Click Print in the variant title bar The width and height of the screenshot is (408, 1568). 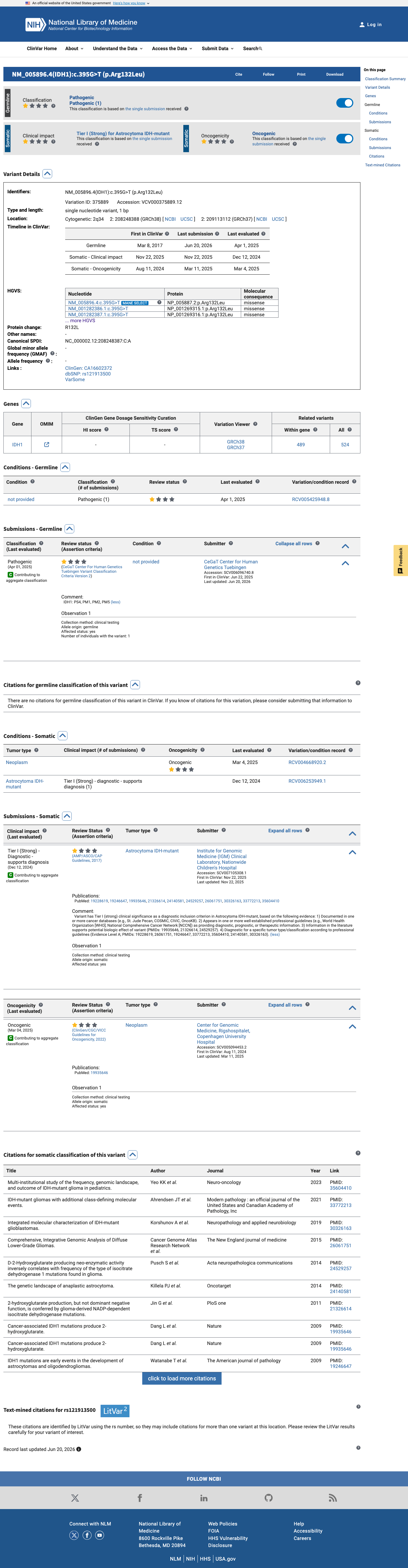(x=301, y=74)
